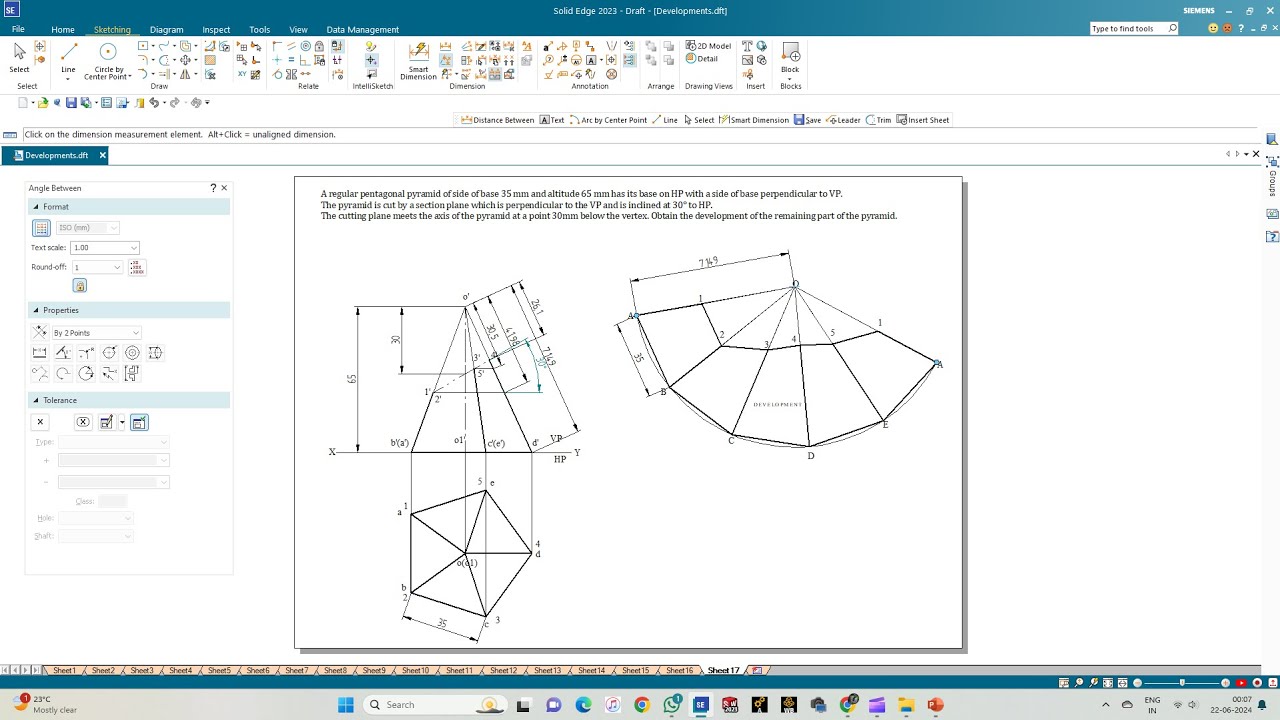This screenshot has width=1280, height=720.
Task: Click the zoom slider in status bar
Action: pyautogui.click(x=1181, y=683)
